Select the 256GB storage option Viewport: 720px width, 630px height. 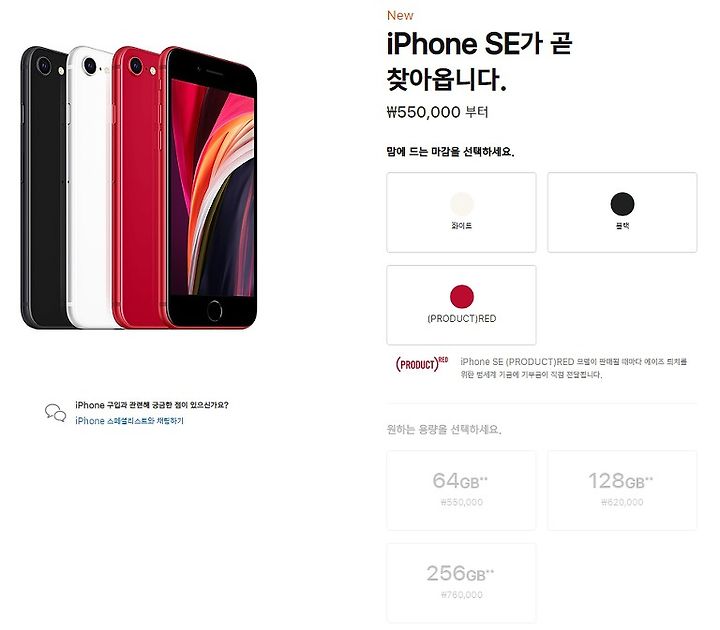click(x=461, y=583)
